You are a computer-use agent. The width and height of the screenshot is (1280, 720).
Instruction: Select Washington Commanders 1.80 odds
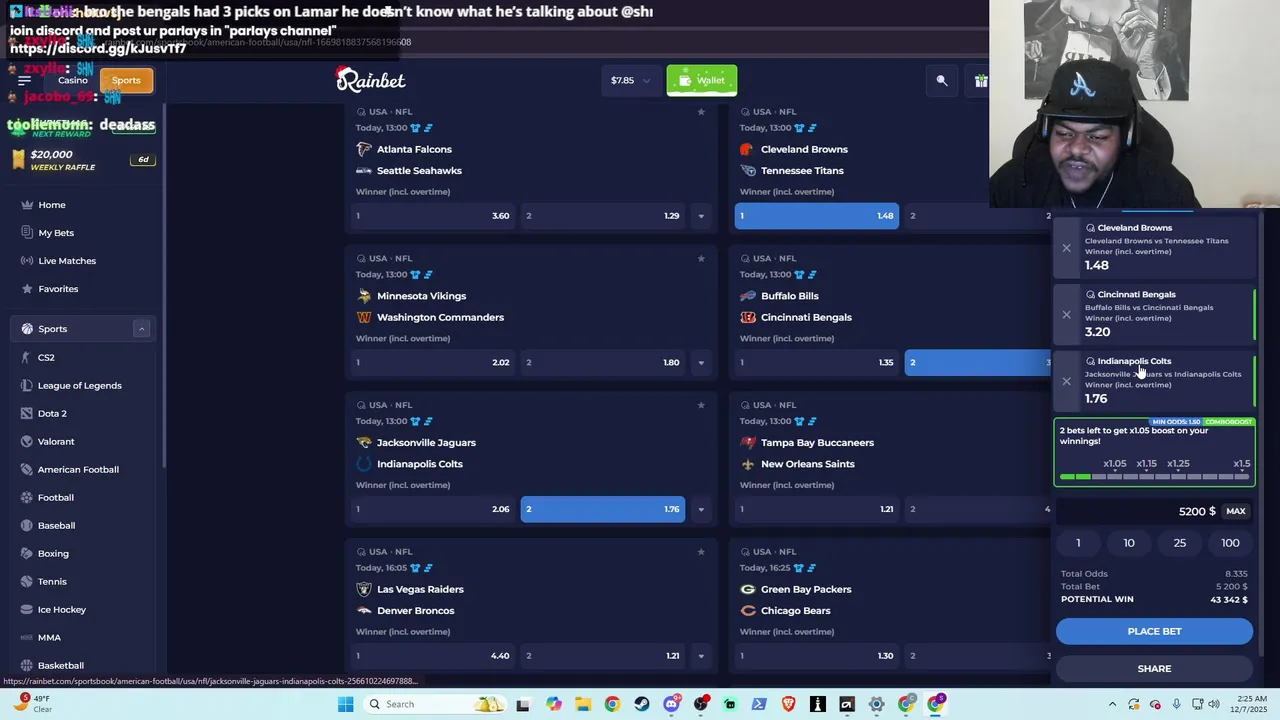602,362
